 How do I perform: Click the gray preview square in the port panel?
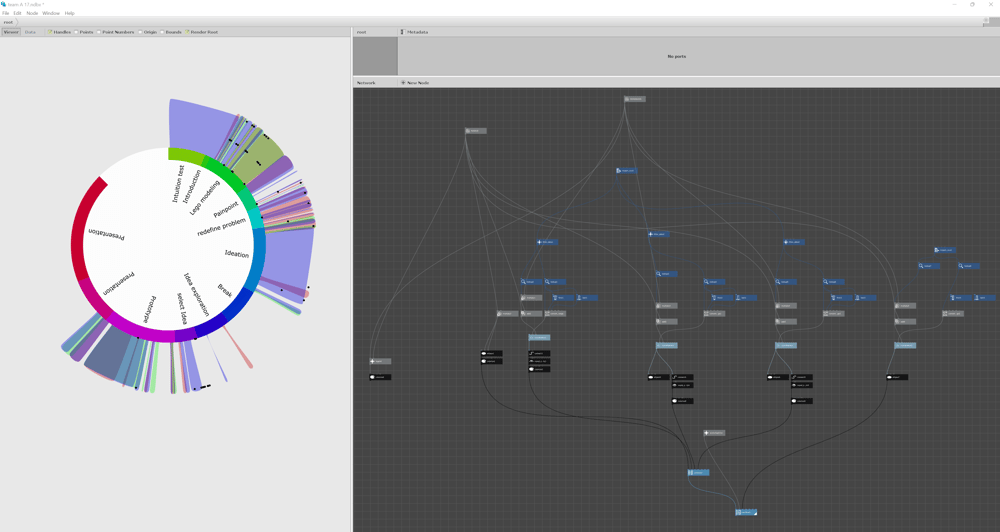tap(376, 56)
